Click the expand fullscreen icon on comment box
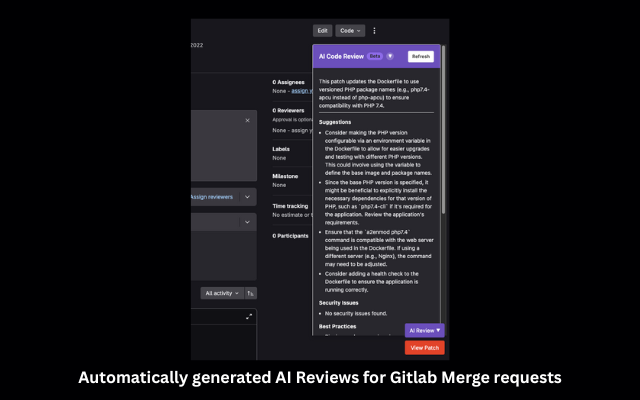 249,317
